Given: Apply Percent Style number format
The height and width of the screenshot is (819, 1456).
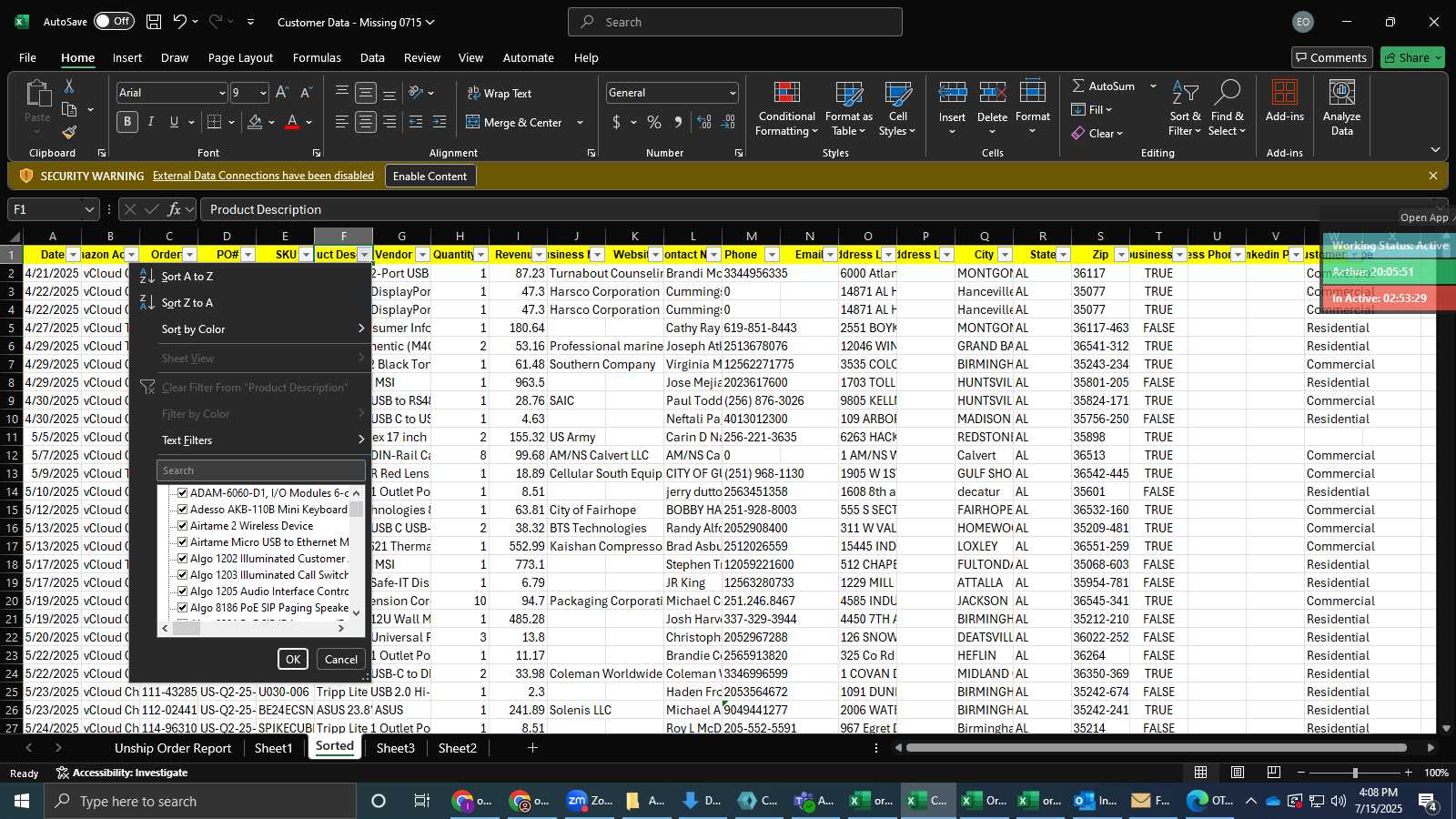Looking at the screenshot, I should point(654,122).
